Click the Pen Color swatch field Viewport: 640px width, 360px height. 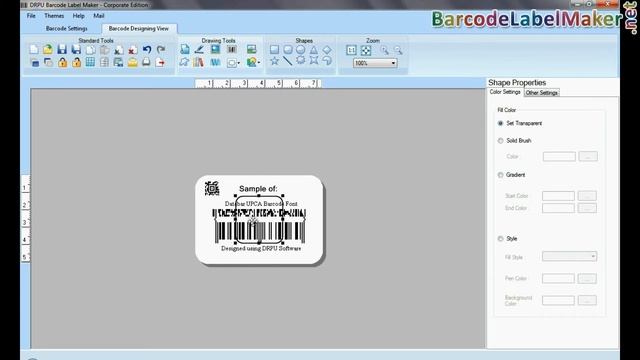[558, 279]
